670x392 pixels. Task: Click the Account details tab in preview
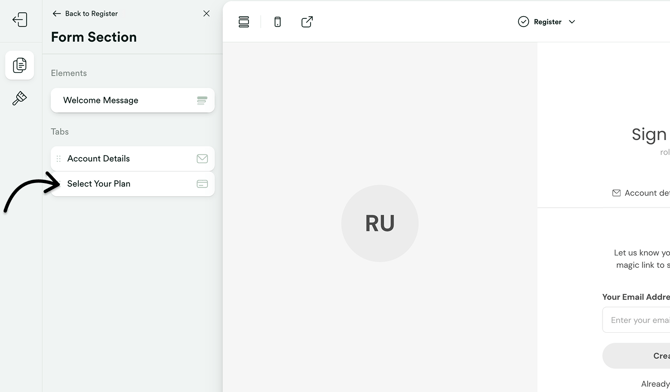641,193
